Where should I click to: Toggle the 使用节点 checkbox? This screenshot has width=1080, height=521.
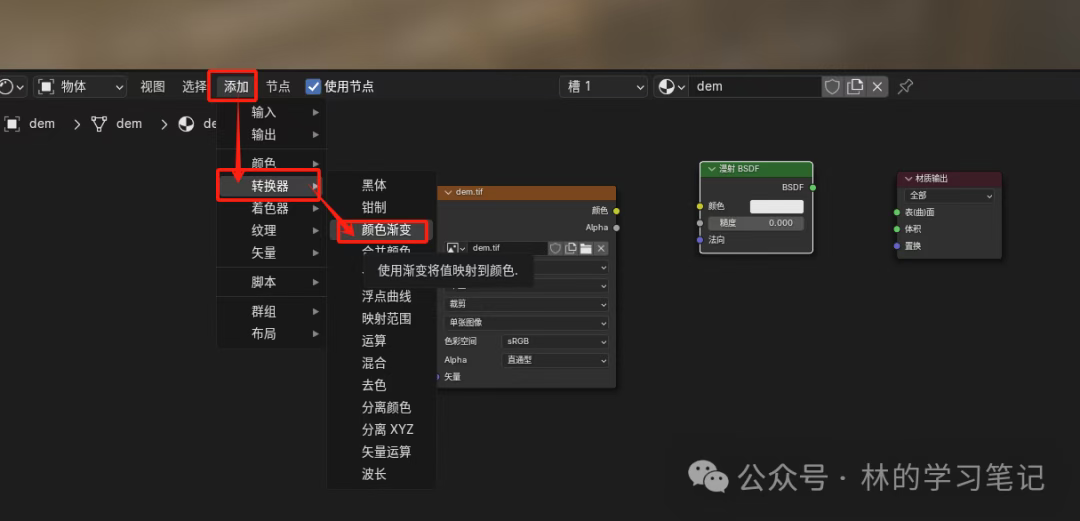pos(313,87)
